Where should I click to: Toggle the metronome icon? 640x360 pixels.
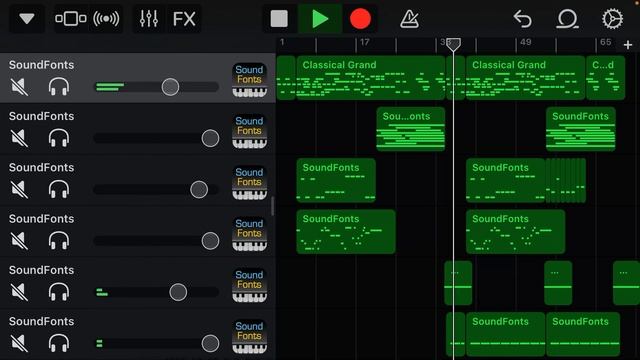[409, 19]
